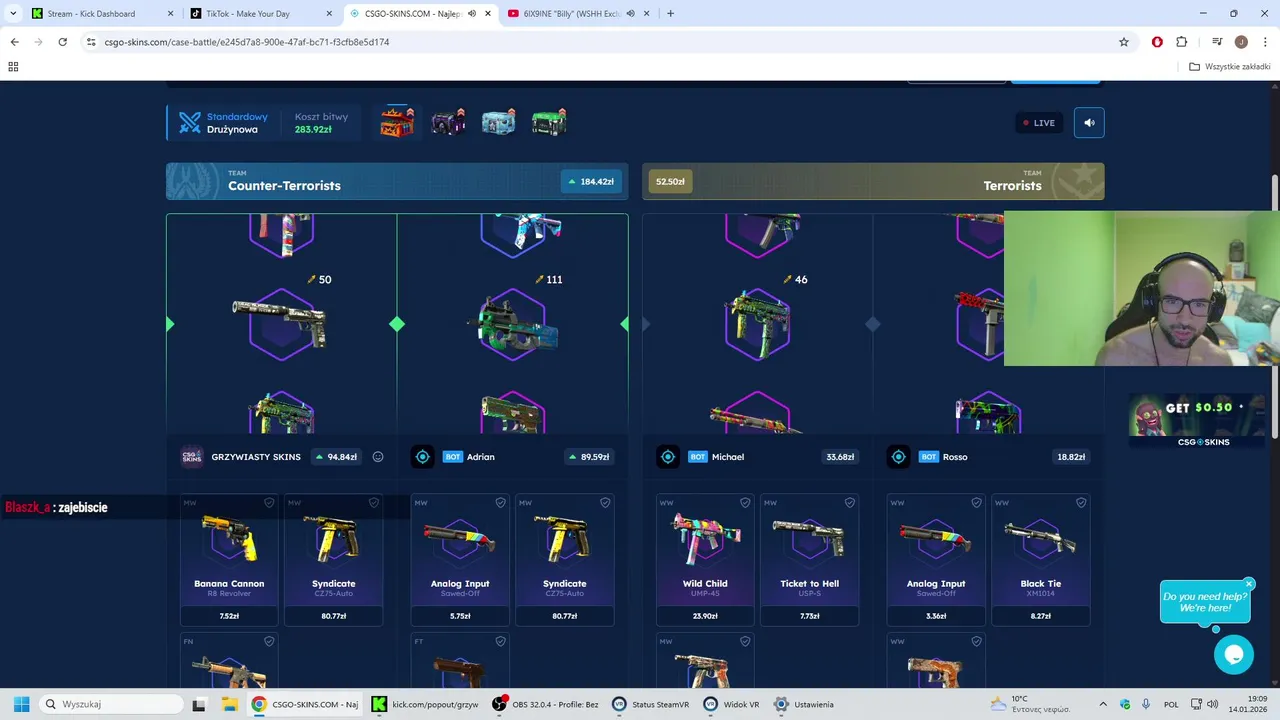Open the live chat support button
This screenshot has width=1280, height=720.
[x=1234, y=655]
